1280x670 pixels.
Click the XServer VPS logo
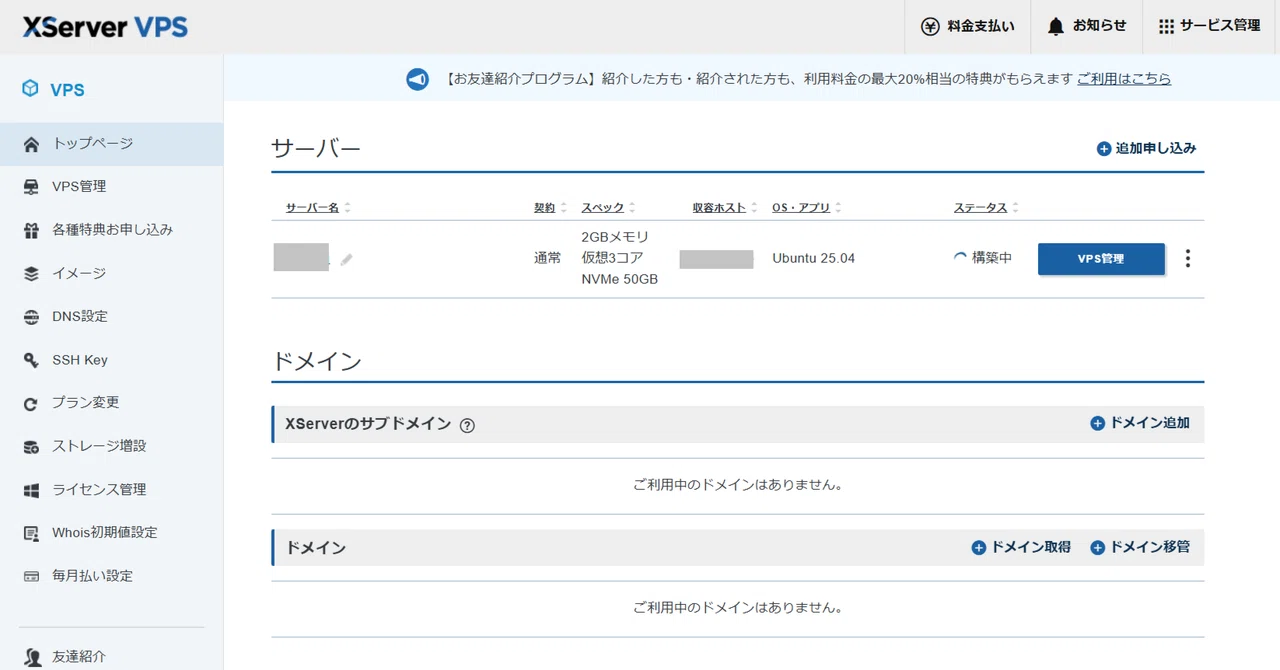coord(105,26)
